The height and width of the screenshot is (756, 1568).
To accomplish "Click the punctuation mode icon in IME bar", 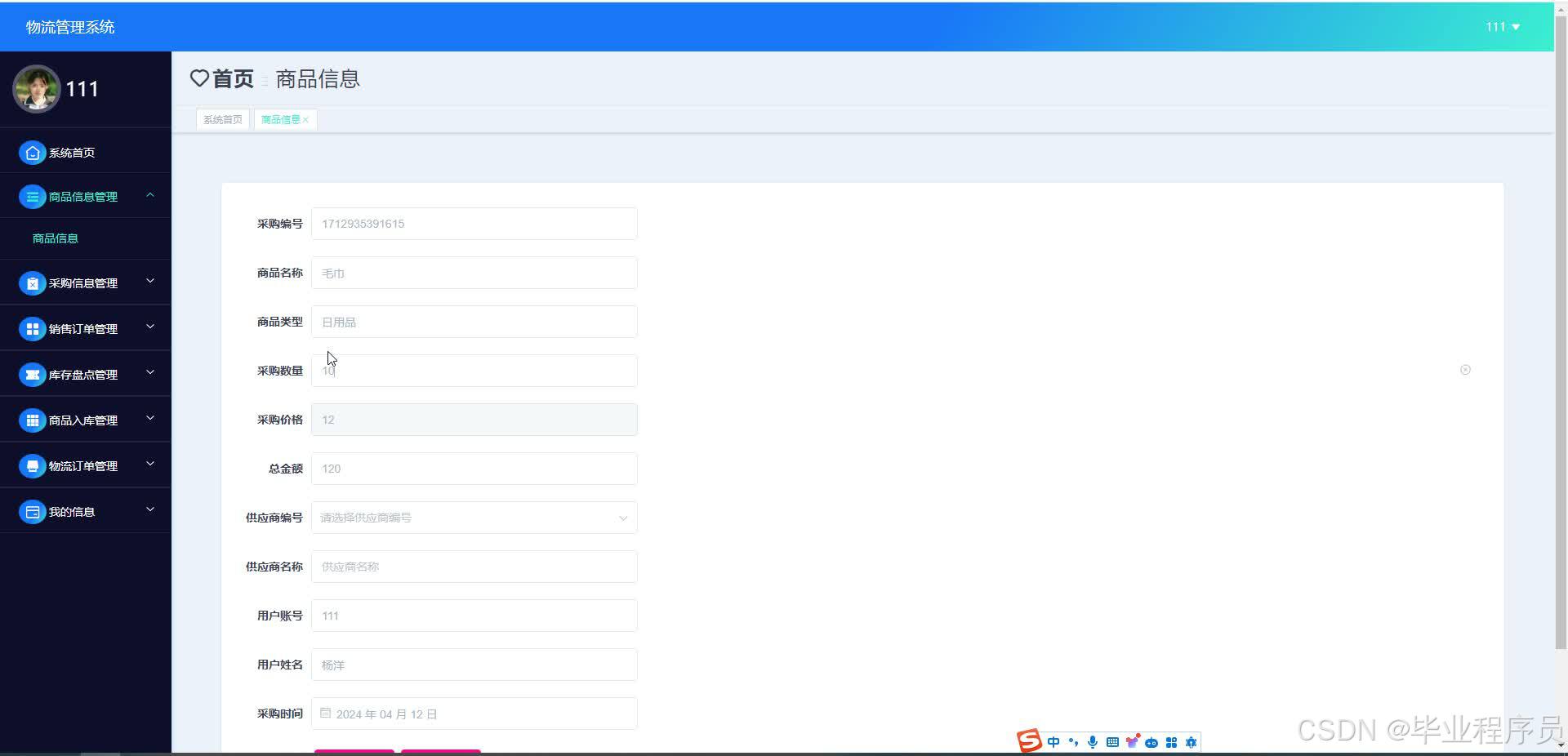I will coord(1073,742).
